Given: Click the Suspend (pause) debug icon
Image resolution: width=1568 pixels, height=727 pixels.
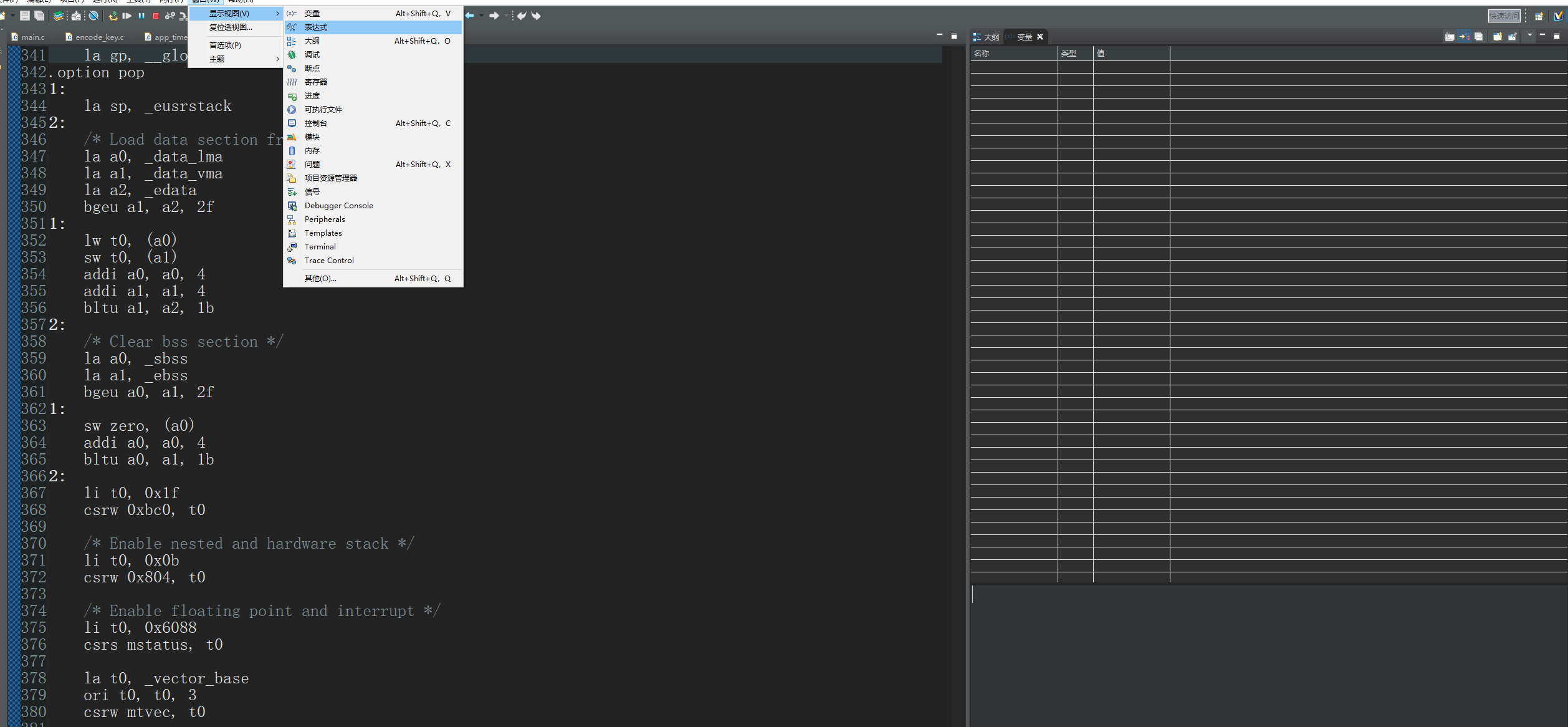Looking at the screenshot, I should tap(141, 16).
